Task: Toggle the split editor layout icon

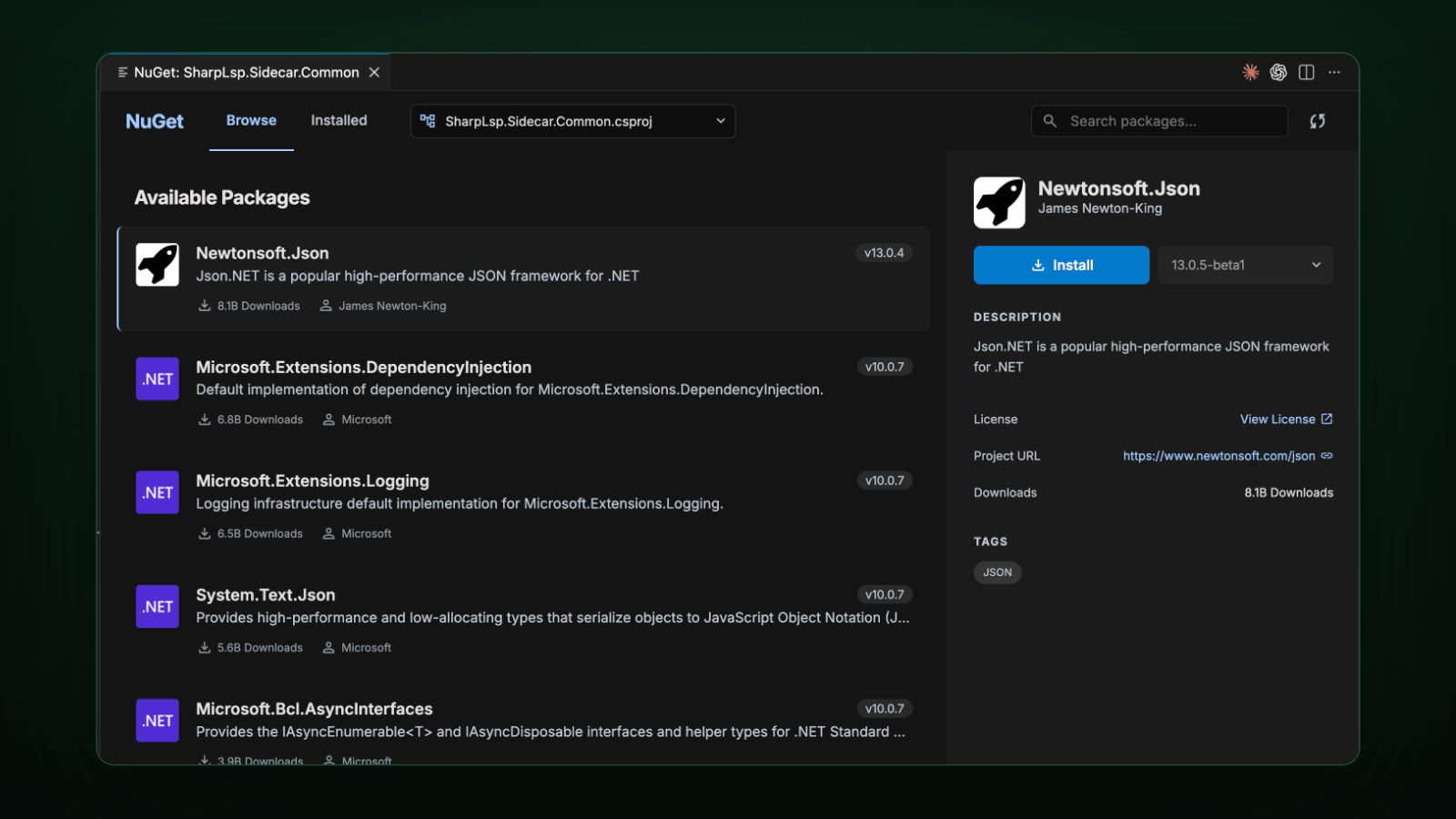Action: (1307, 72)
